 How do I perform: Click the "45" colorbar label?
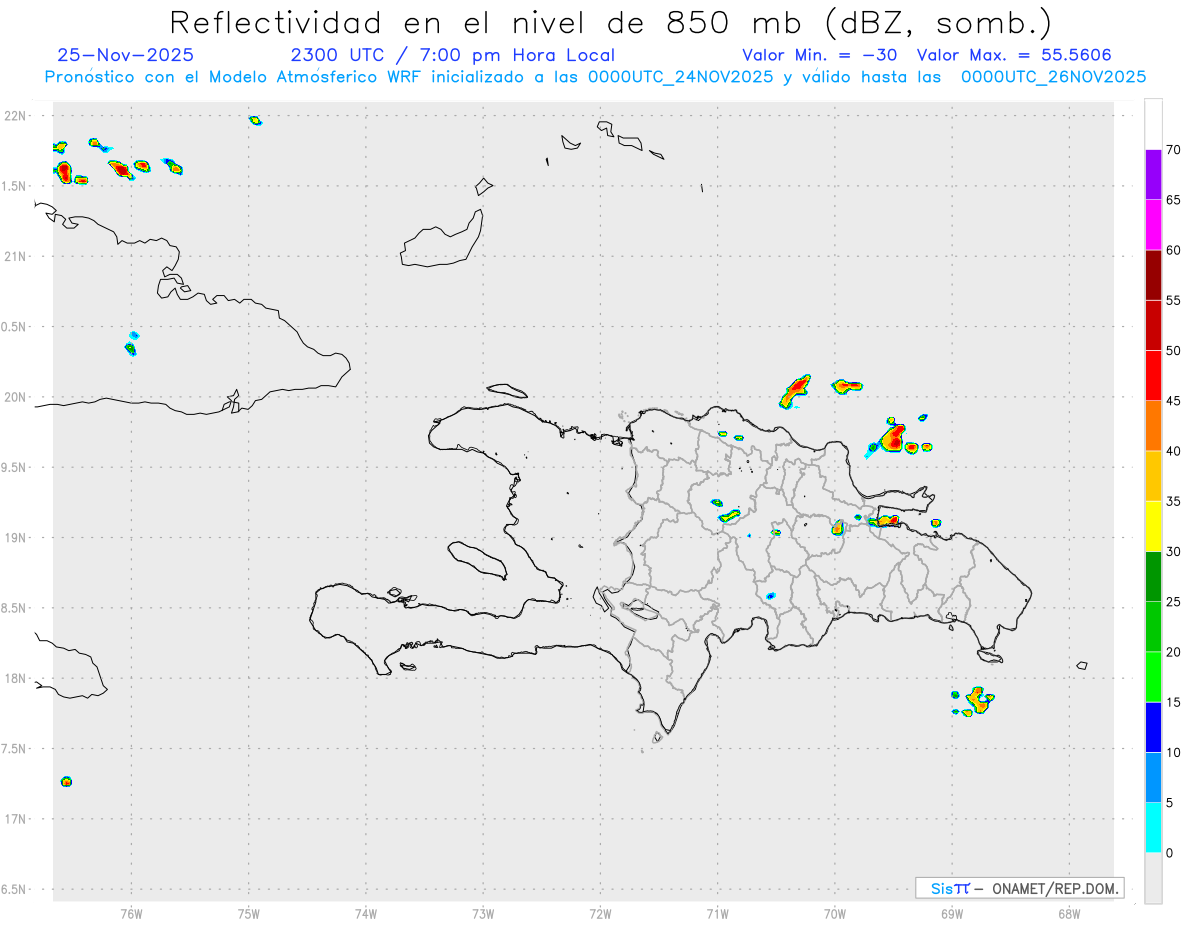tap(1173, 401)
